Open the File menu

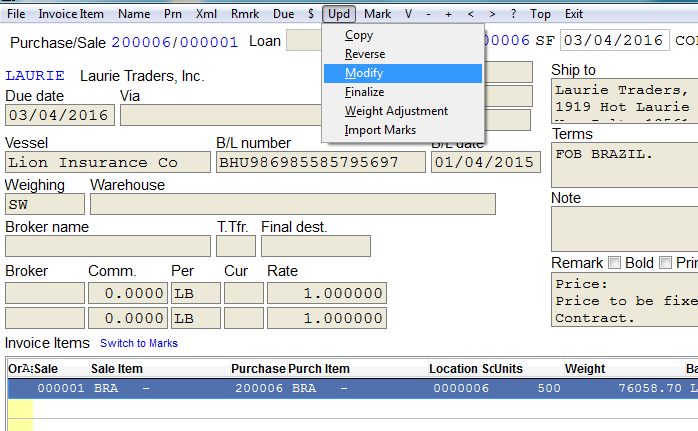point(16,14)
